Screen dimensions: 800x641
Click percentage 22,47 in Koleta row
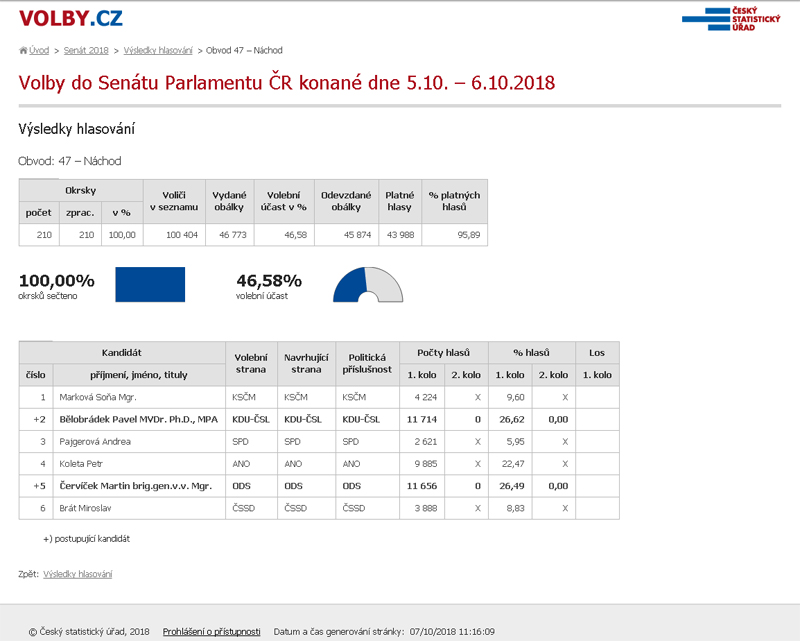point(512,464)
